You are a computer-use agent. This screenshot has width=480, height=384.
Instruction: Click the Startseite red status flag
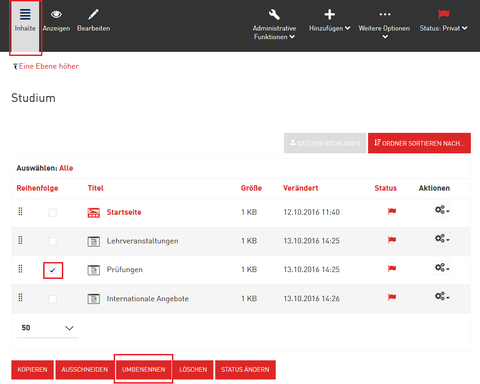[x=392, y=211]
